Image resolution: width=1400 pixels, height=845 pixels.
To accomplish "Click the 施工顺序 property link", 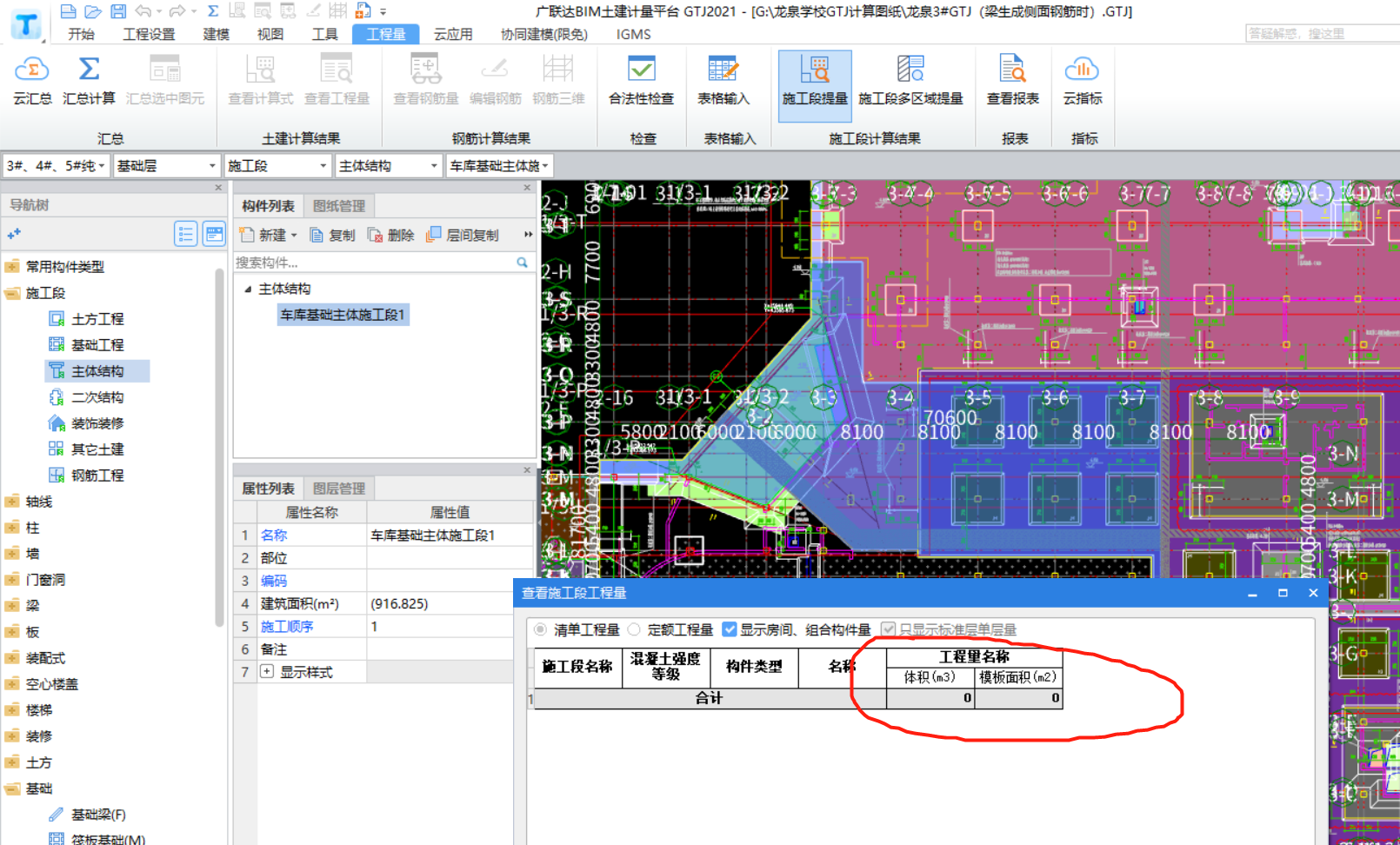I will pos(287,626).
